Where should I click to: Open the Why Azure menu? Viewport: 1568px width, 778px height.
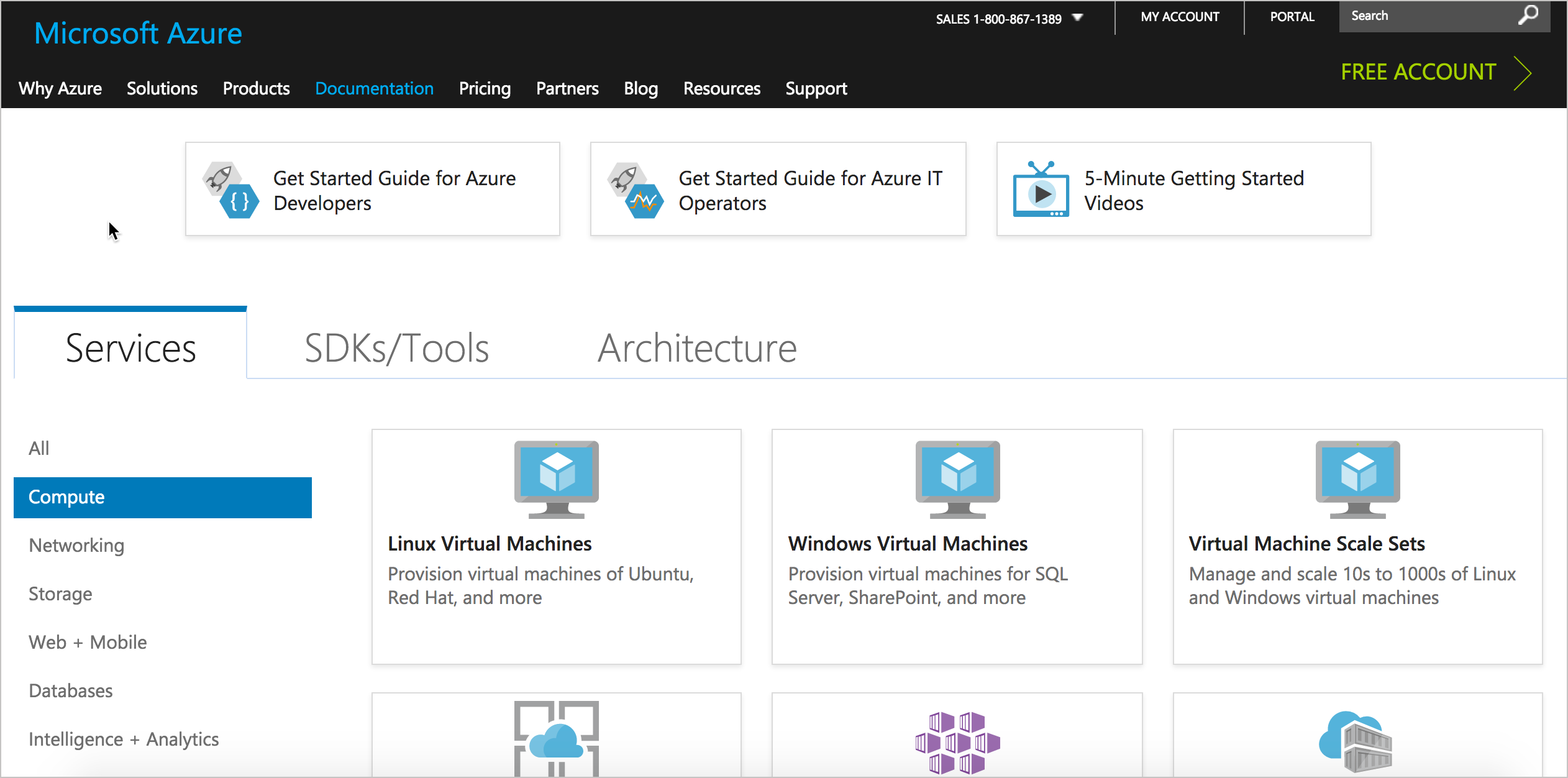pyautogui.click(x=60, y=88)
